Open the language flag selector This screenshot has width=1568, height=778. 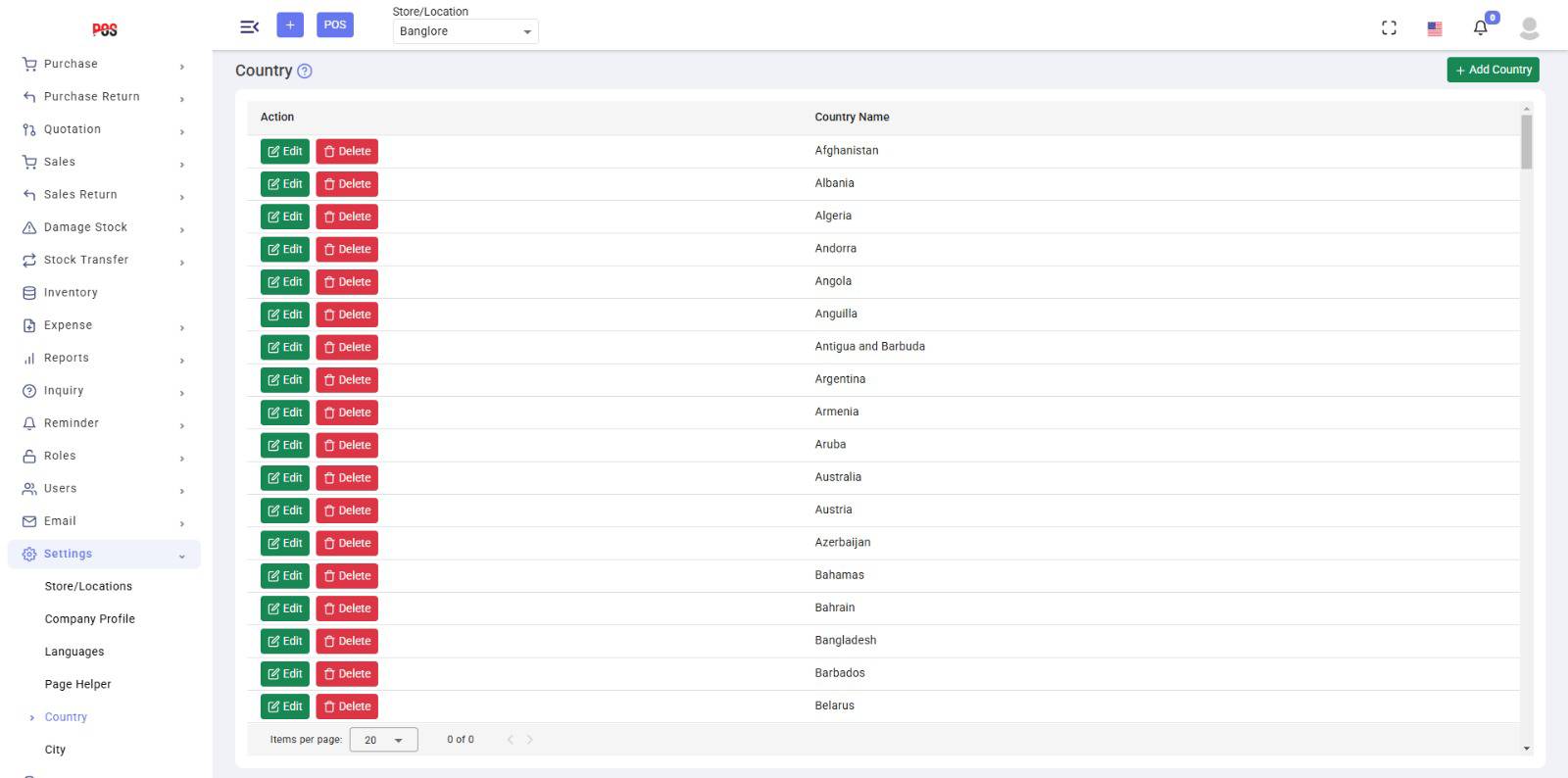(1435, 28)
